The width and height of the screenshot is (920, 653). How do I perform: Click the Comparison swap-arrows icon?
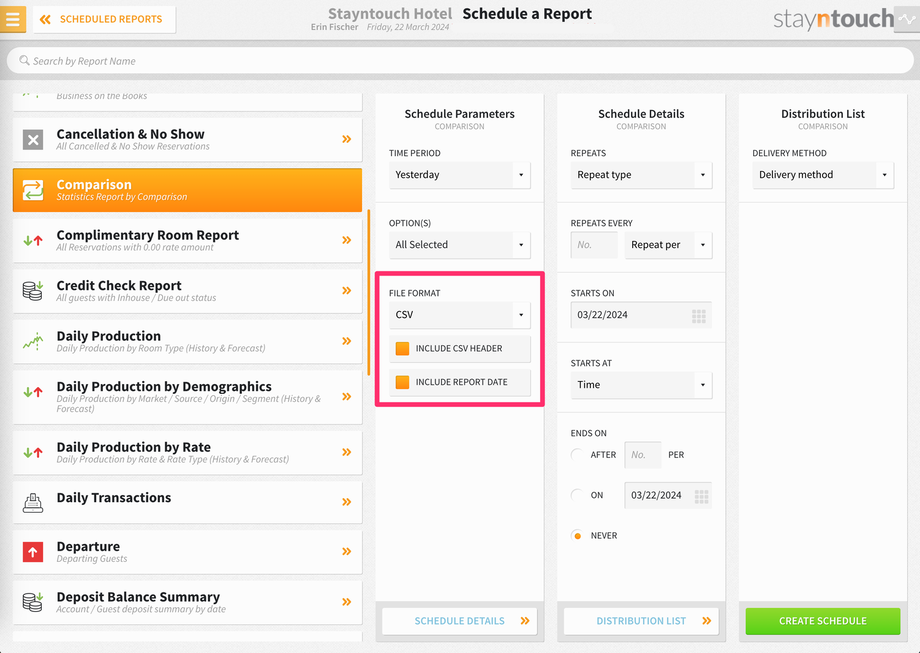point(33,190)
